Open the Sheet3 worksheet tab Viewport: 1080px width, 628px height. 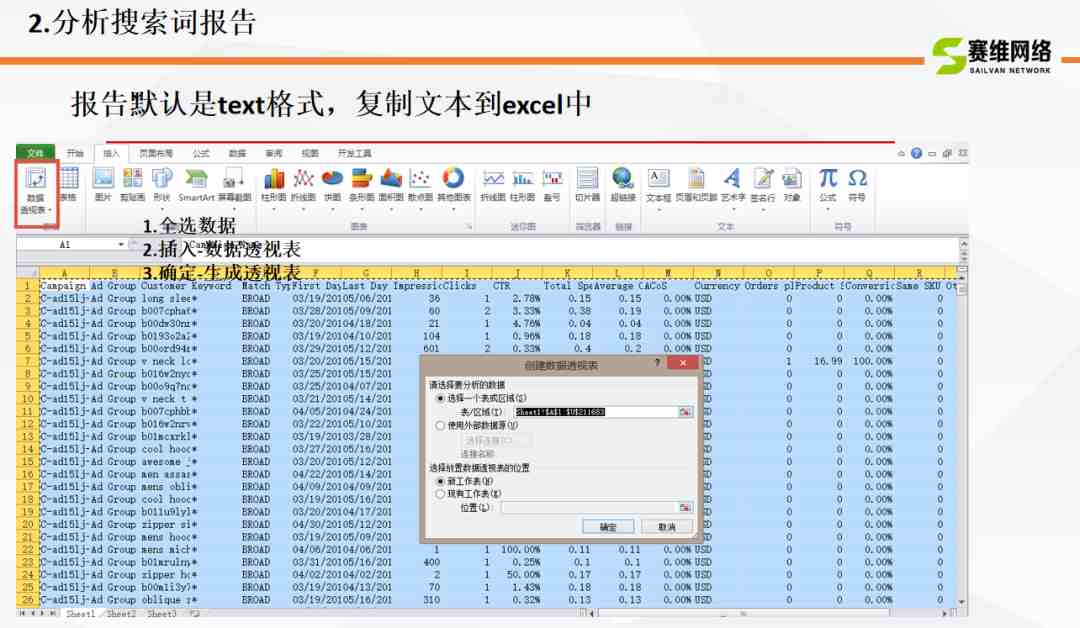(x=162, y=614)
